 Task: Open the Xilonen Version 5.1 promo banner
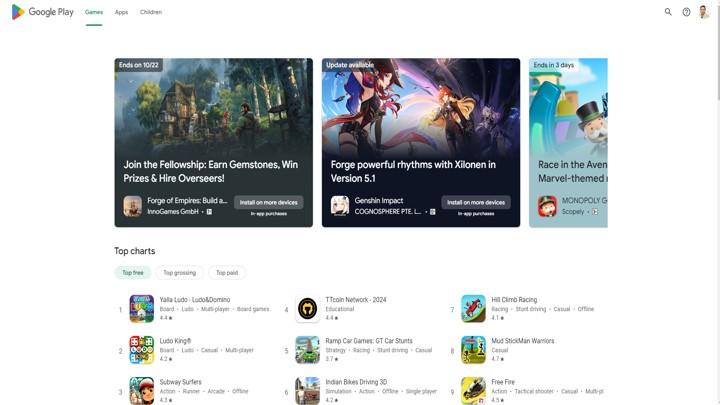(x=421, y=142)
